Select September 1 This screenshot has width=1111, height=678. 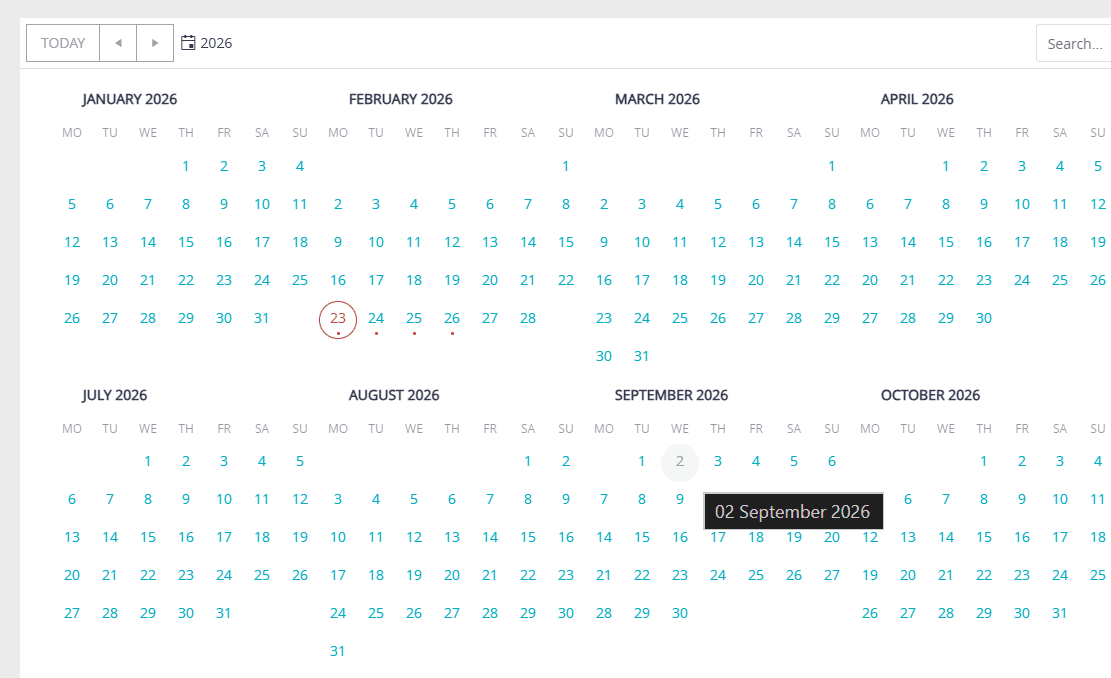(642, 461)
